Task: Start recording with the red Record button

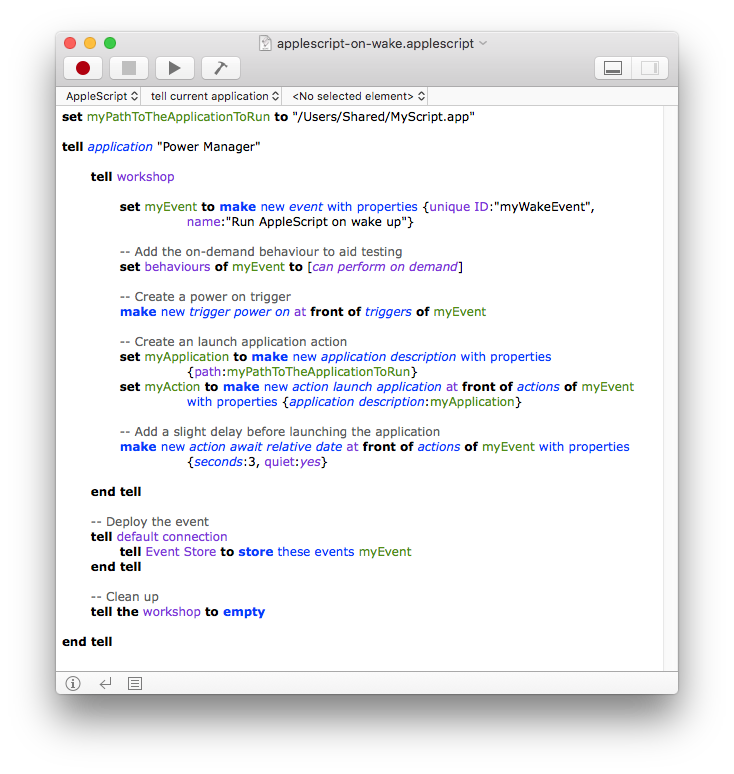Action: [x=83, y=68]
